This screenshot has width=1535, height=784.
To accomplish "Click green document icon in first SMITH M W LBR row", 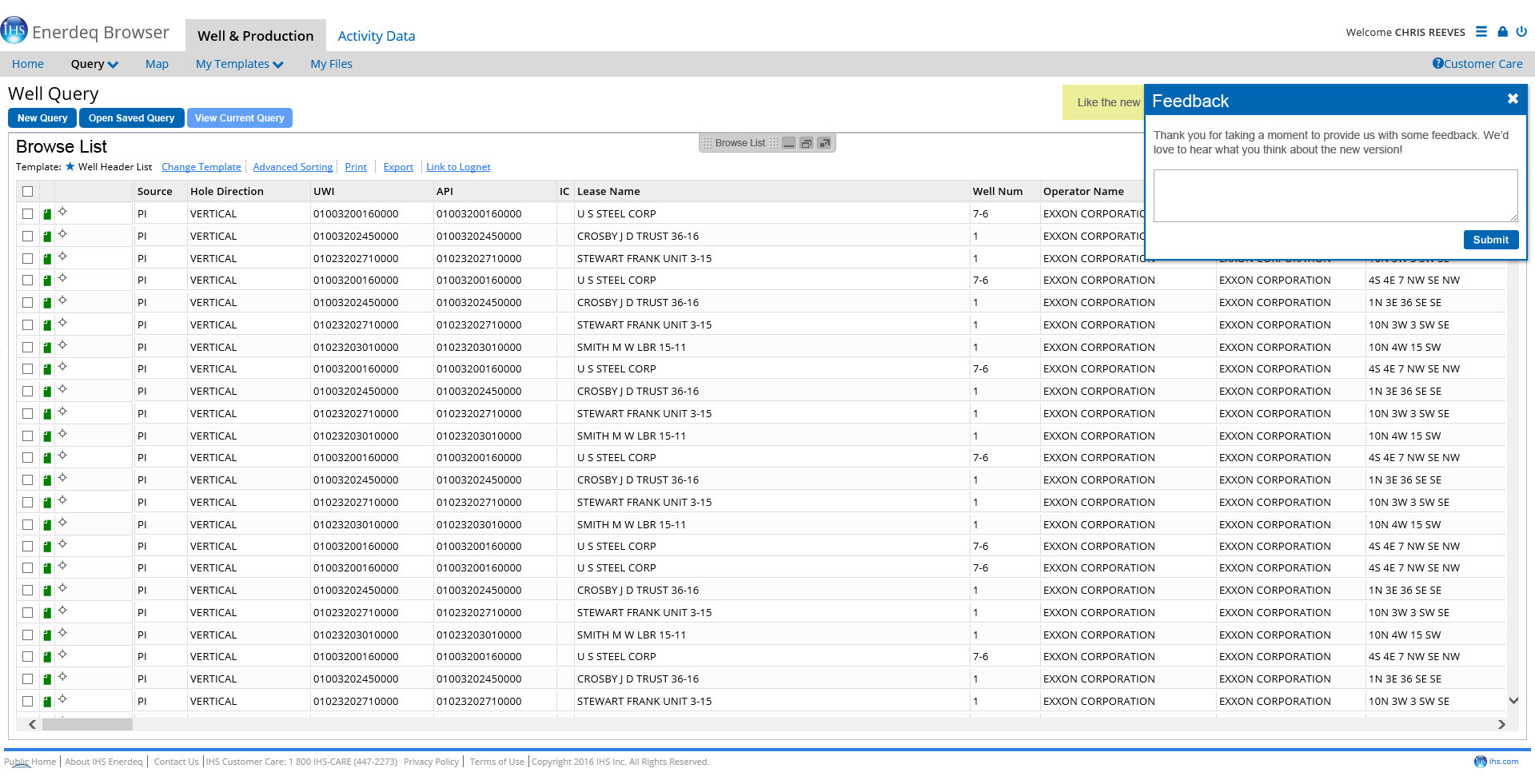I will (x=47, y=348).
